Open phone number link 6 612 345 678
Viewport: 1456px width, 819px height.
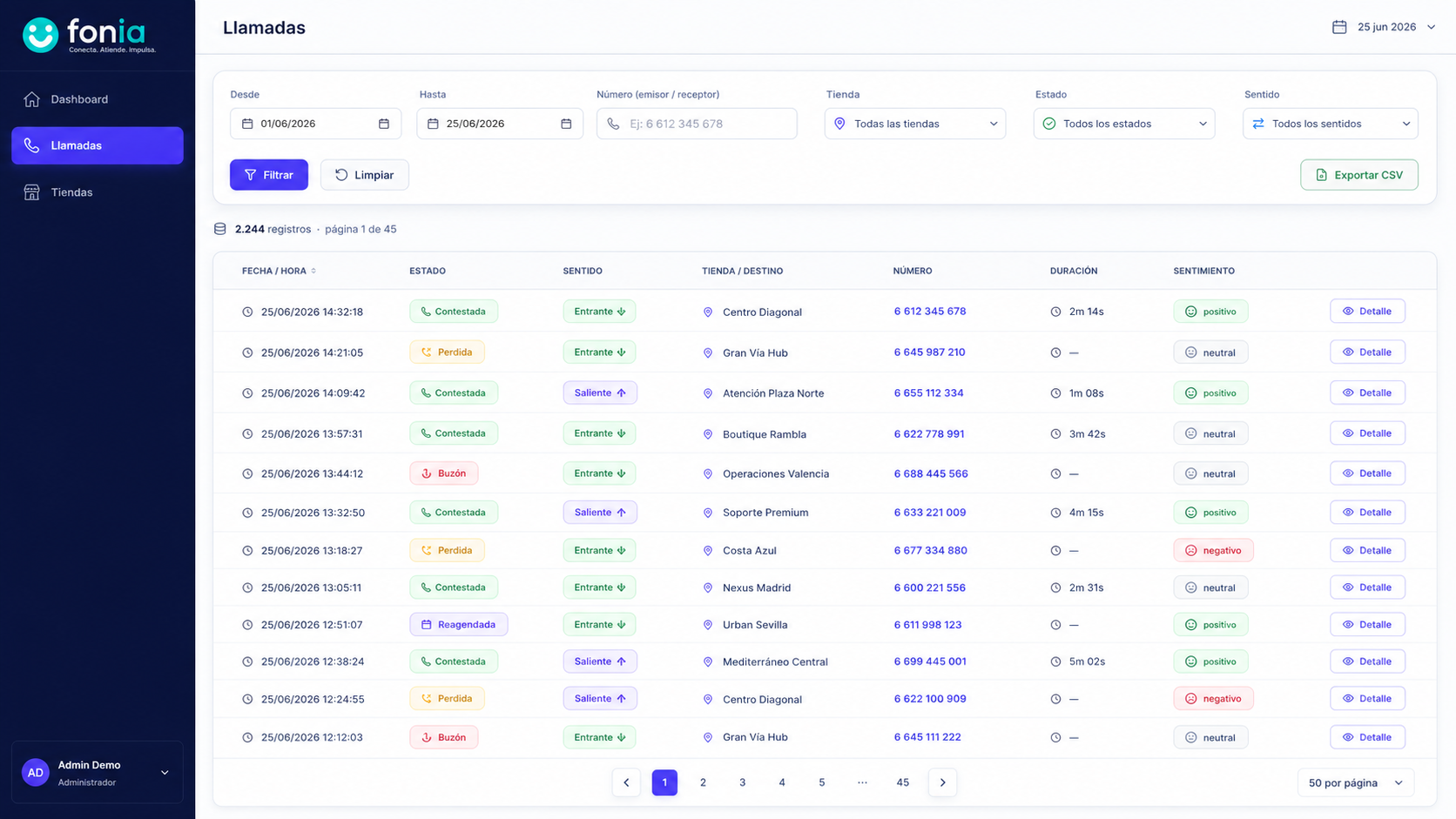(x=930, y=312)
